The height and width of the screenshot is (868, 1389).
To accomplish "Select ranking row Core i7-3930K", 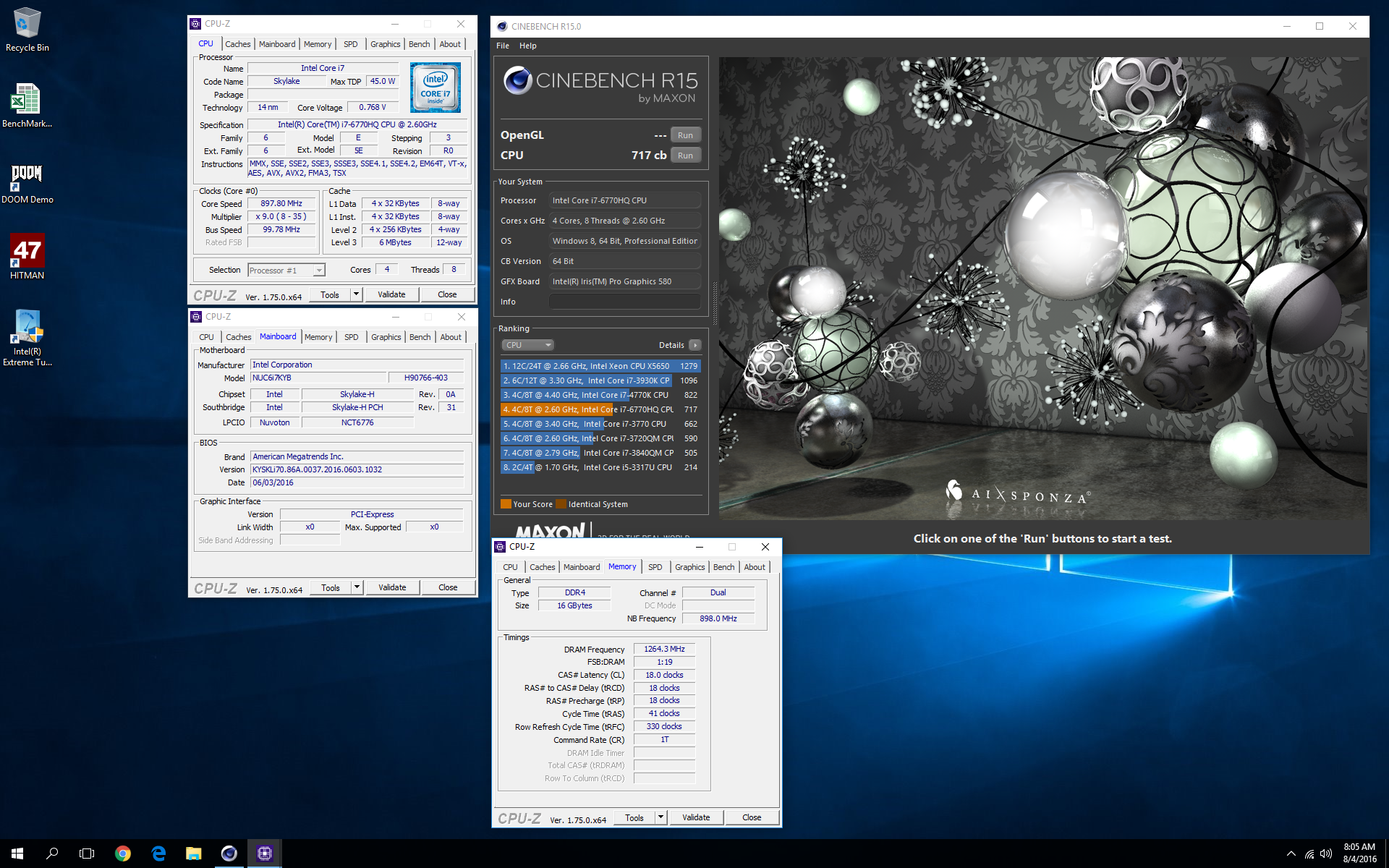I will coord(600,380).
